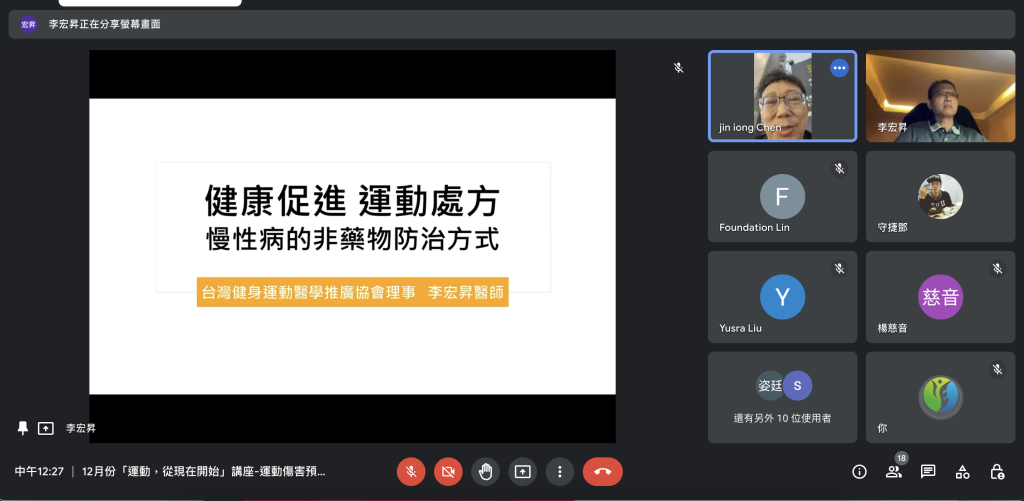Hang up with the red leave call button
The width and height of the screenshot is (1024, 501).
[602, 471]
